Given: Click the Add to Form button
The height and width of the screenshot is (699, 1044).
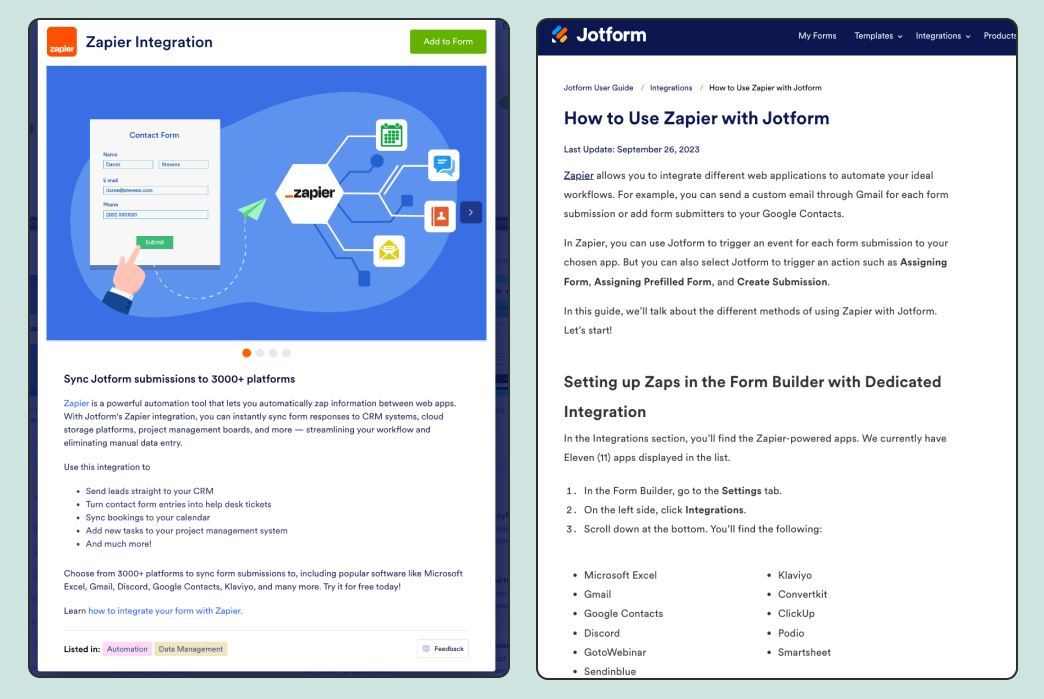Looking at the screenshot, I should [448, 41].
